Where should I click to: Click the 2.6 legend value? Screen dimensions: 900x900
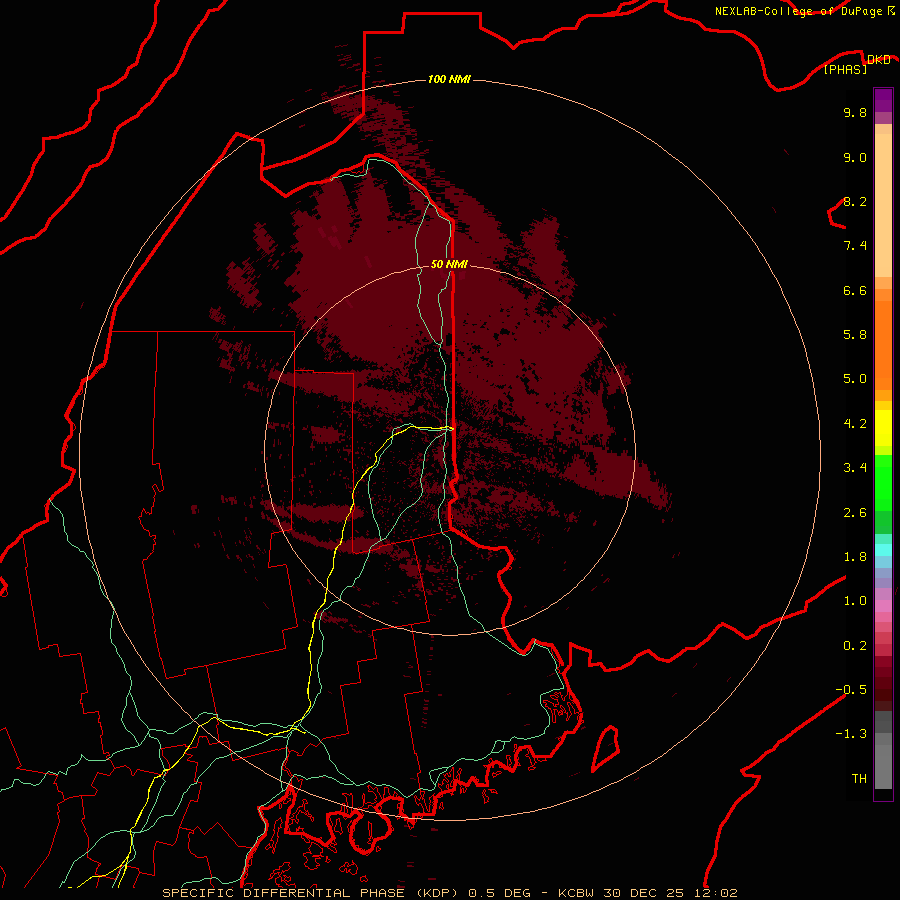[855, 513]
